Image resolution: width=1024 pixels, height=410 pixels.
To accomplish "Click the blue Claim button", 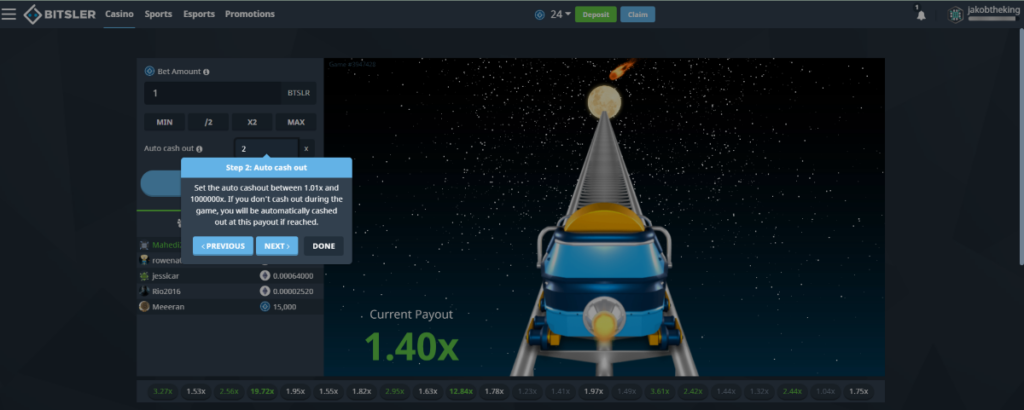I will [637, 14].
